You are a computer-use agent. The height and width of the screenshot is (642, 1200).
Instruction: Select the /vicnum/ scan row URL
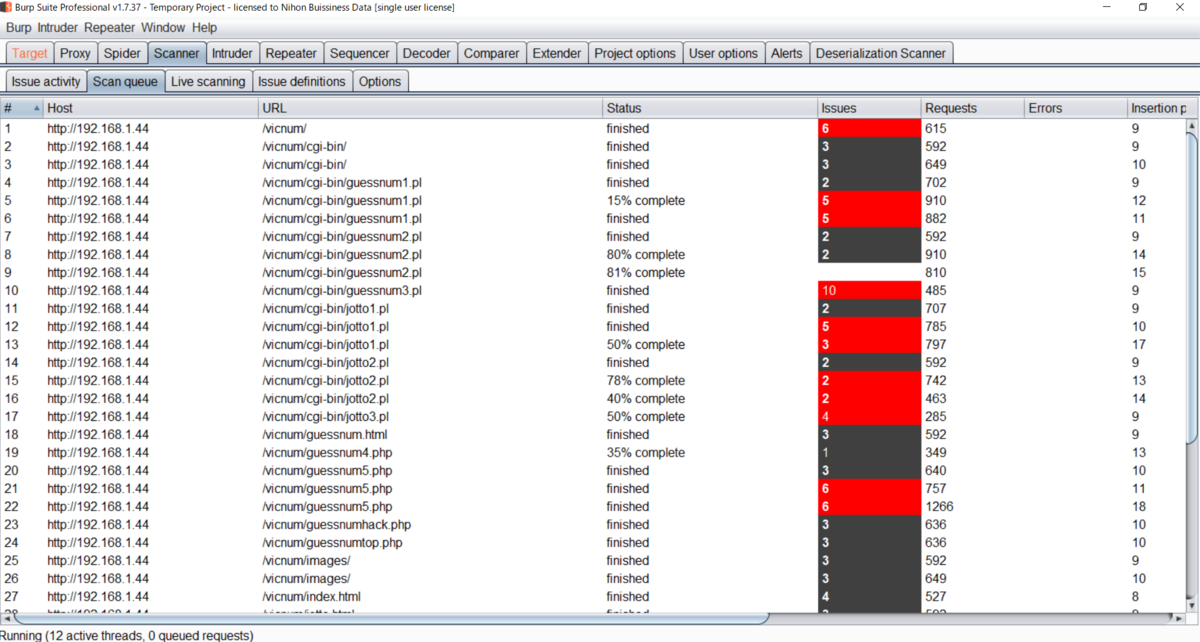(283, 129)
